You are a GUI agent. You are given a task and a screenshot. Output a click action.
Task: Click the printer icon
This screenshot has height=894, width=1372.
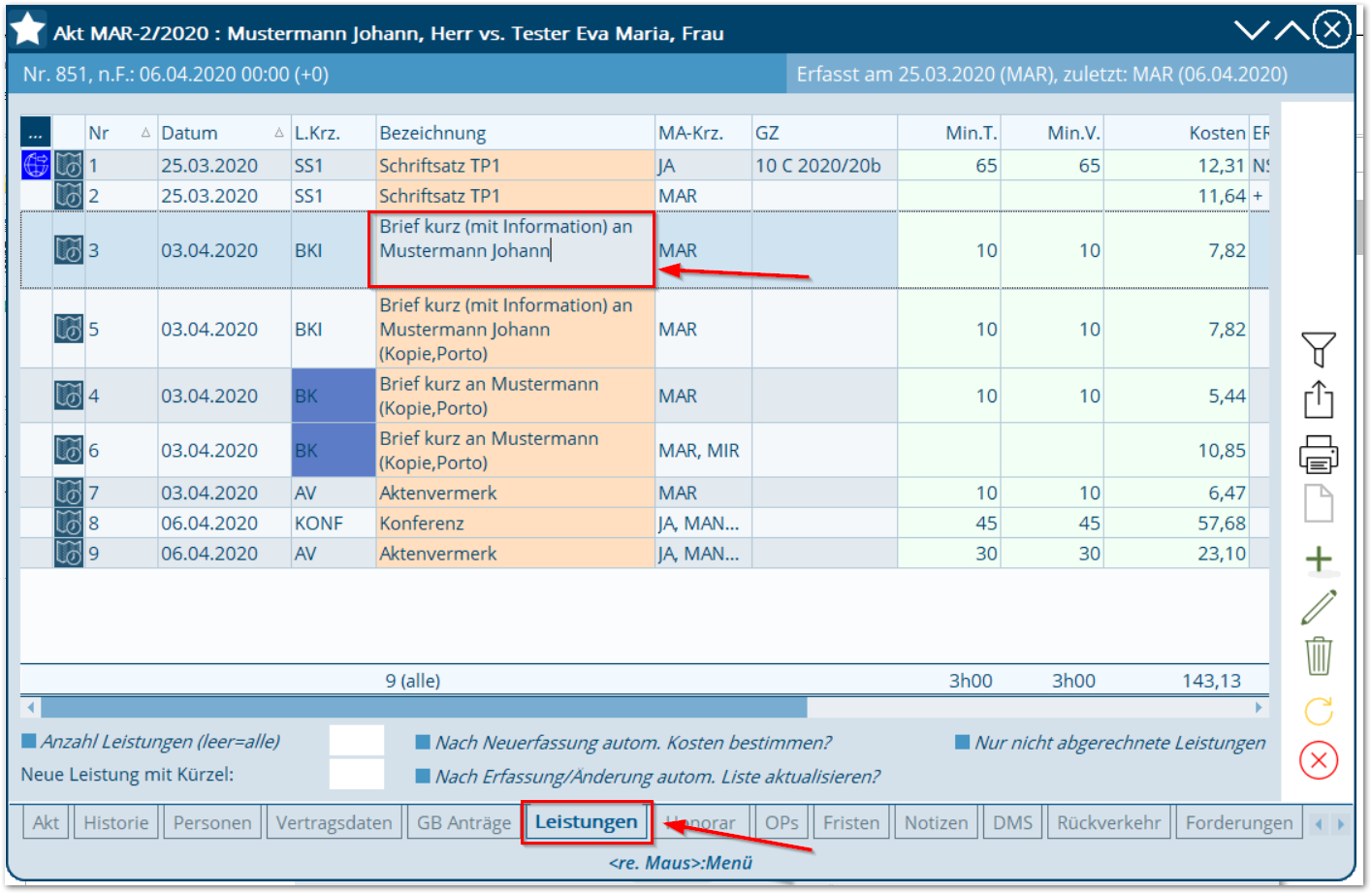(x=1319, y=454)
